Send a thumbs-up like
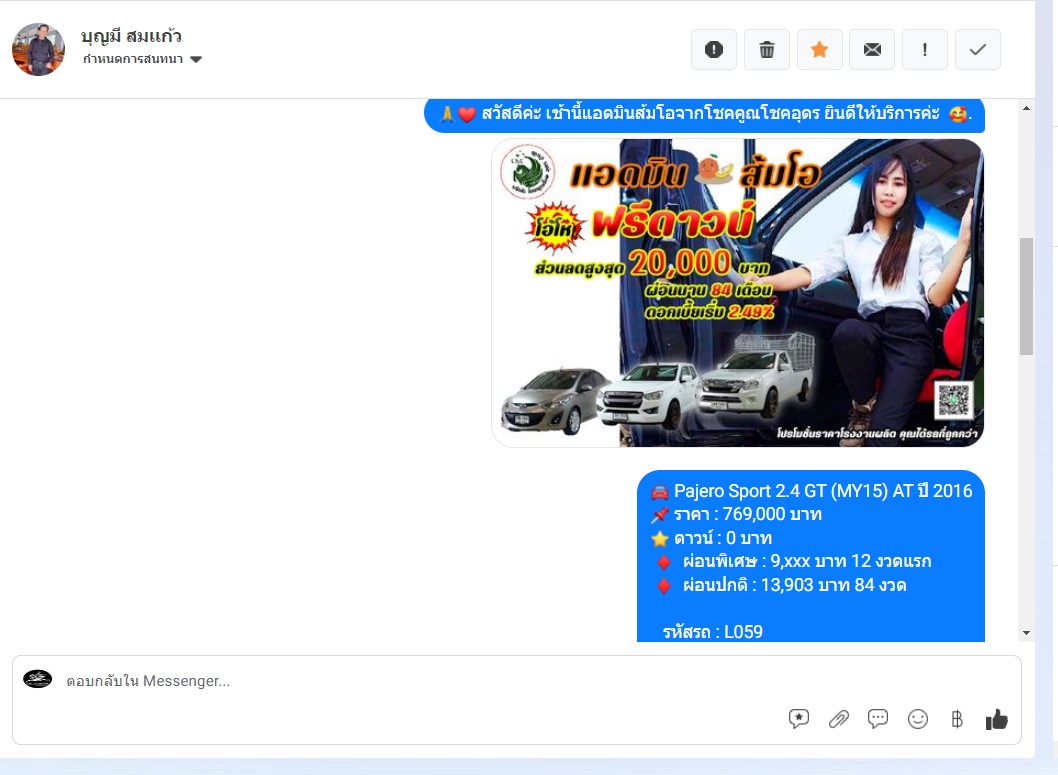This screenshot has width=1058, height=775. pos(996,718)
